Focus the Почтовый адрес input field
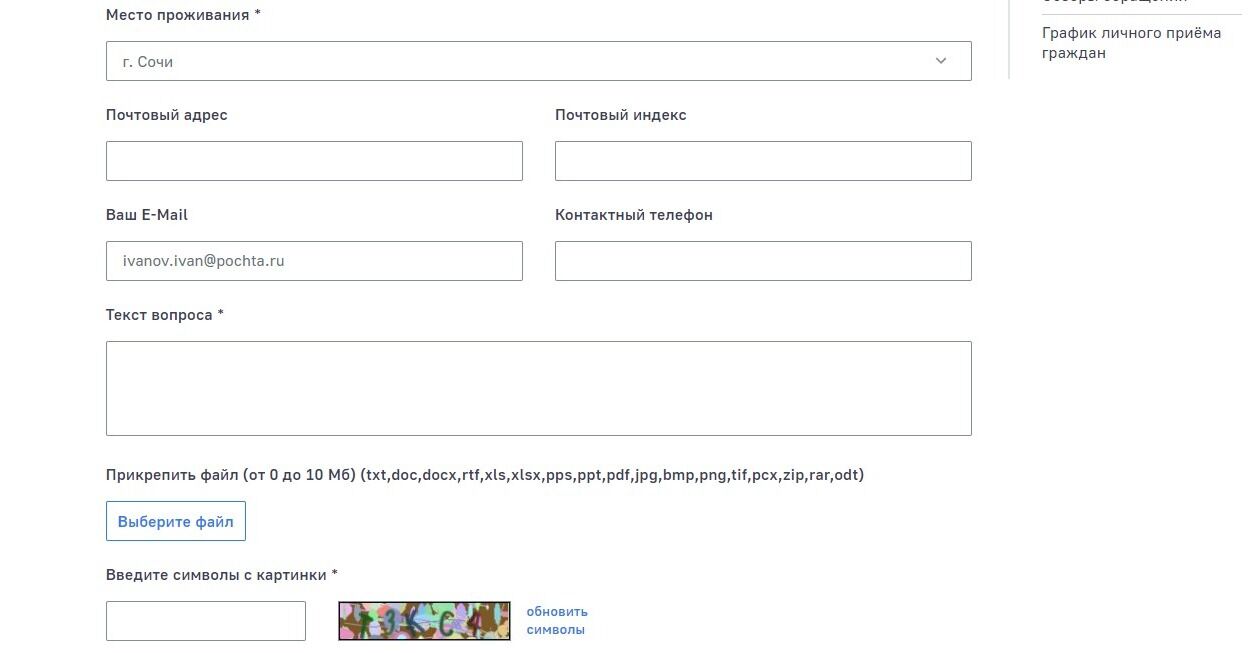The width and height of the screenshot is (1257, 653). (314, 161)
